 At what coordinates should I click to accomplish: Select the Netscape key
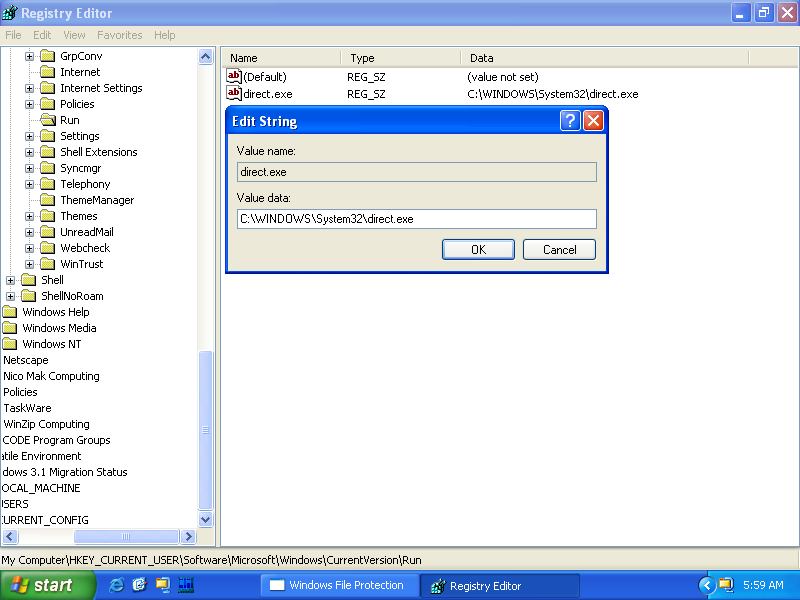(26, 360)
